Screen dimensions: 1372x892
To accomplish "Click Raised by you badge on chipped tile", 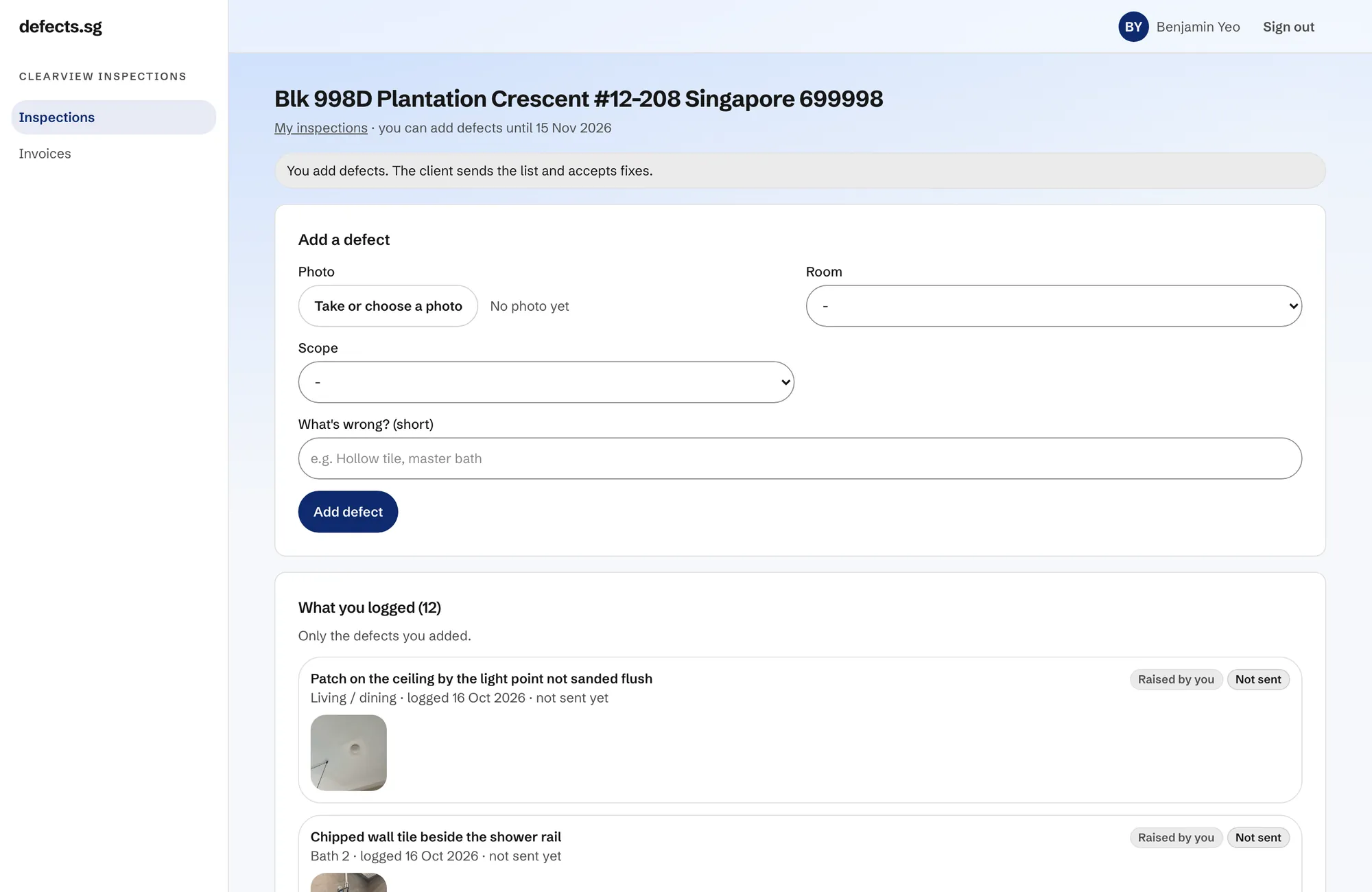I will (x=1176, y=838).
